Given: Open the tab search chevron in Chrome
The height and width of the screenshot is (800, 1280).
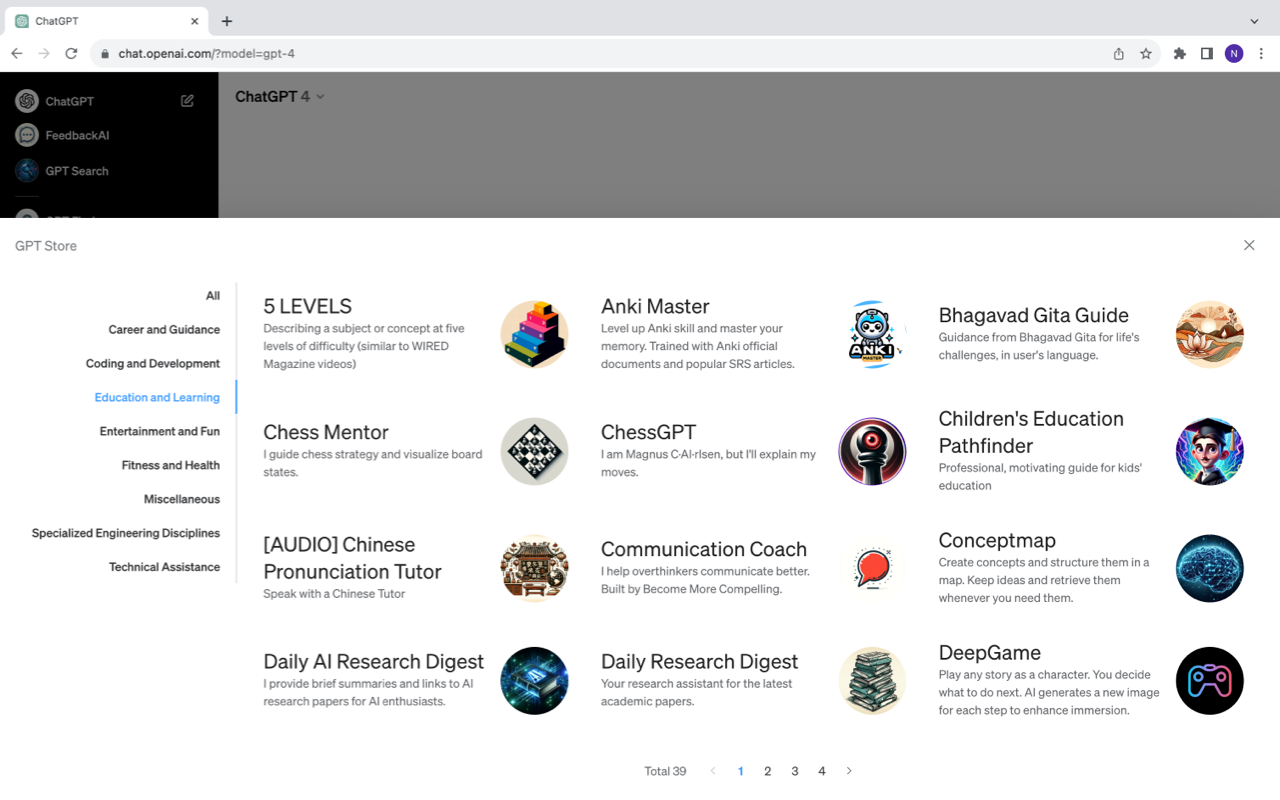Looking at the screenshot, I should tap(1254, 21).
